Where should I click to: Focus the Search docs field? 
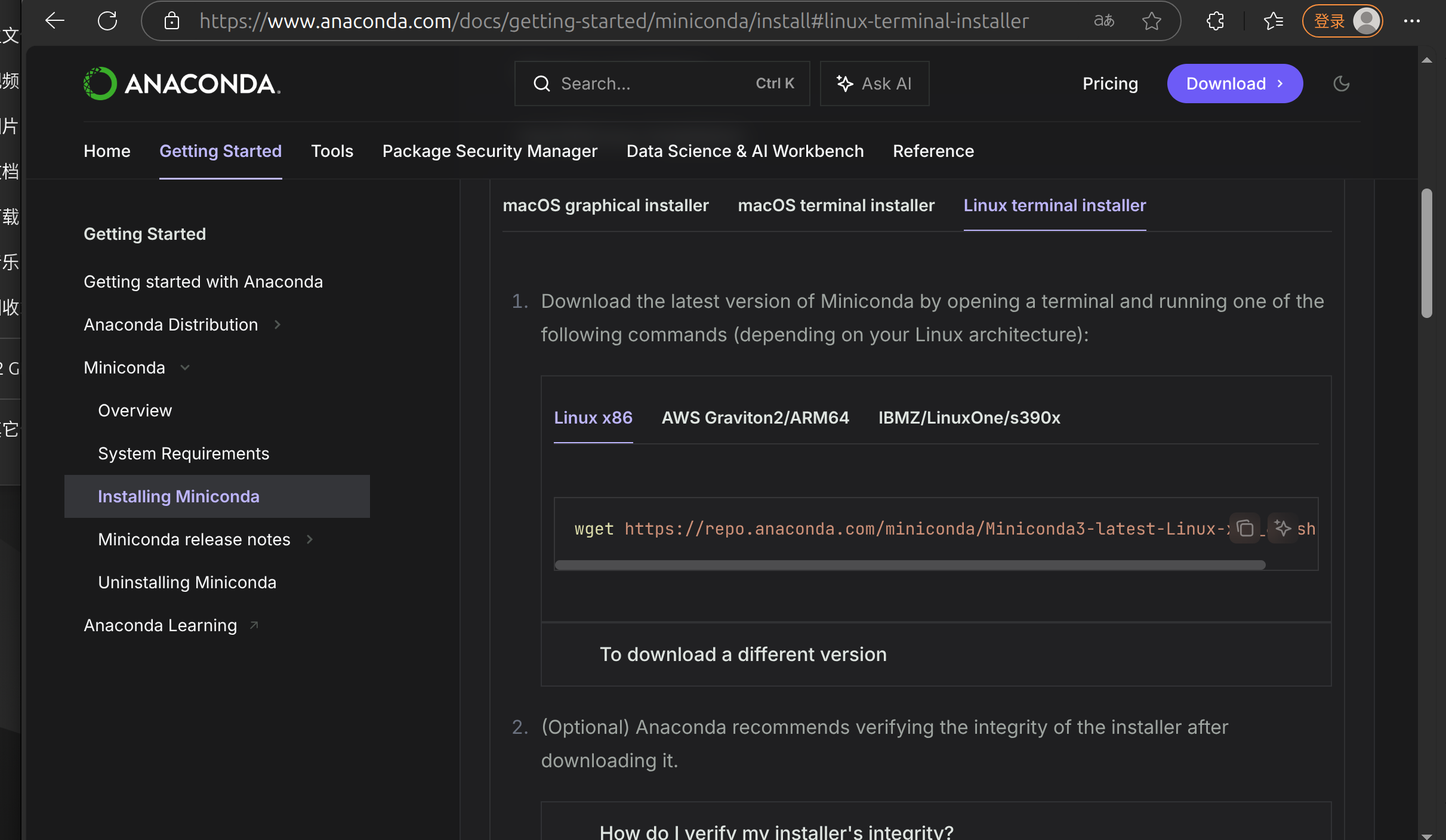tap(662, 84)
